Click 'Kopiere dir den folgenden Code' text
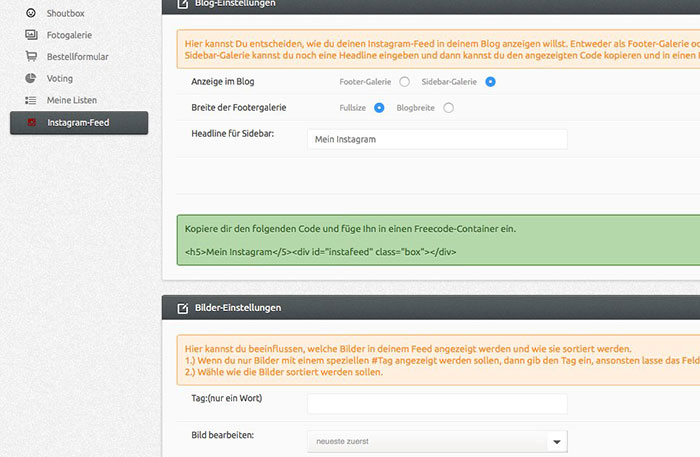The image size is (700, 457). coord(350,228)
